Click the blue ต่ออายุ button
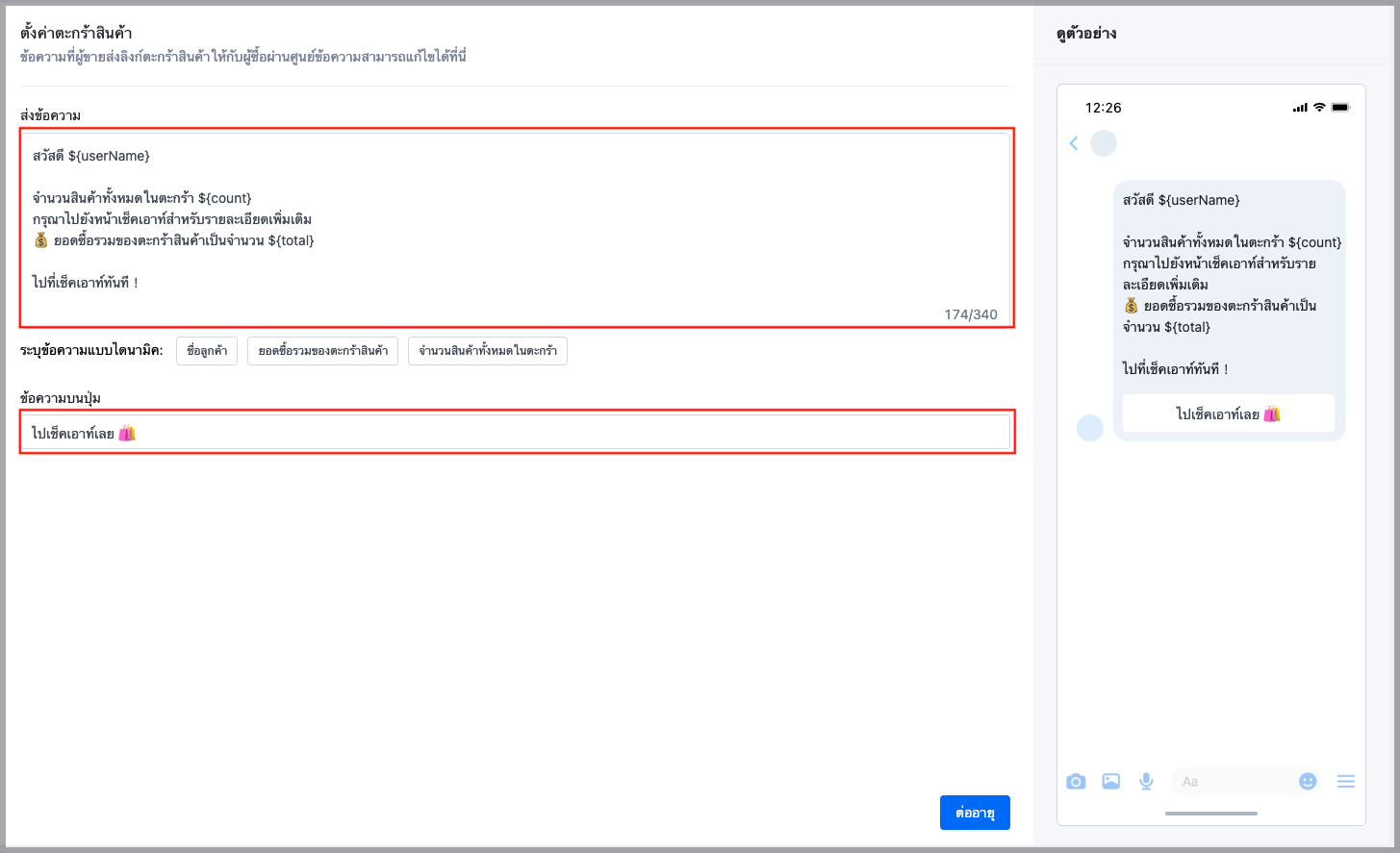This screenshot has height=853, width=1400. [975, 813]
